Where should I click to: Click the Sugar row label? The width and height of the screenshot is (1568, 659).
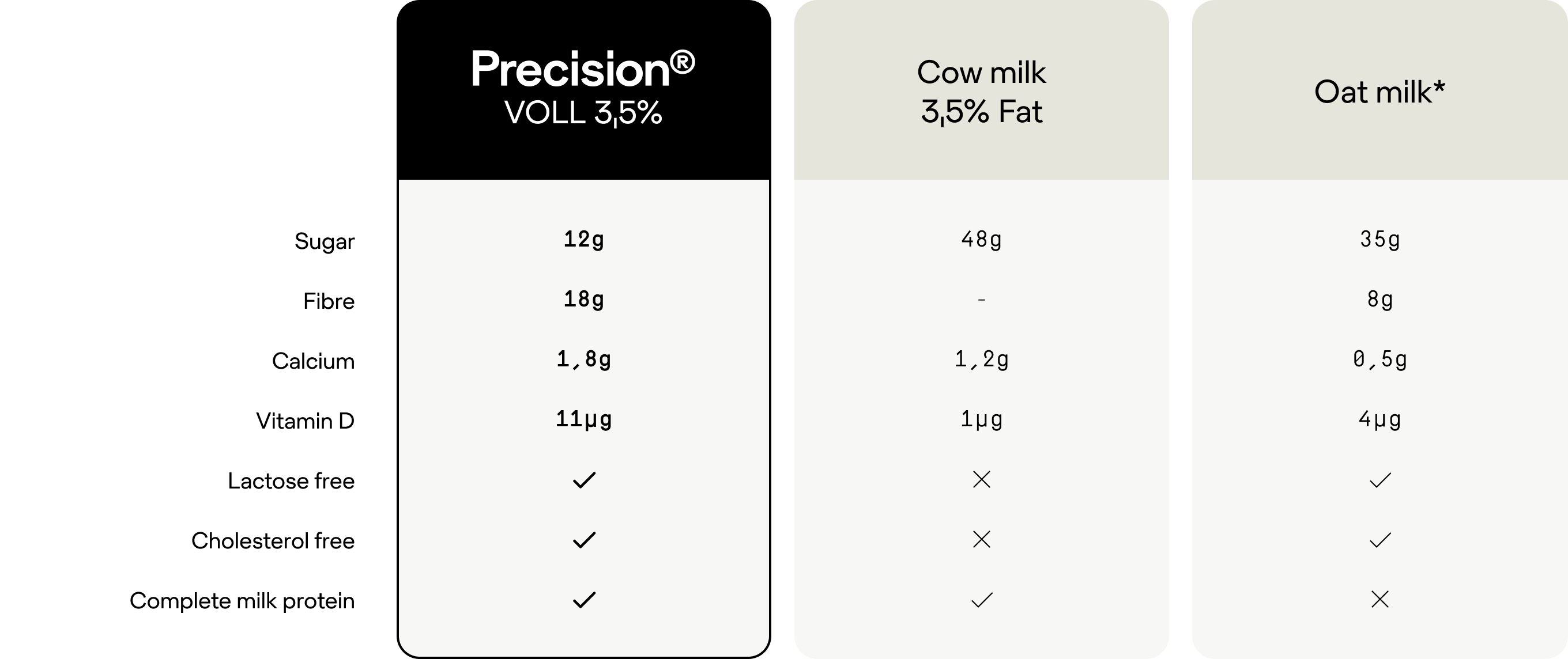click(x=325, y=241)
